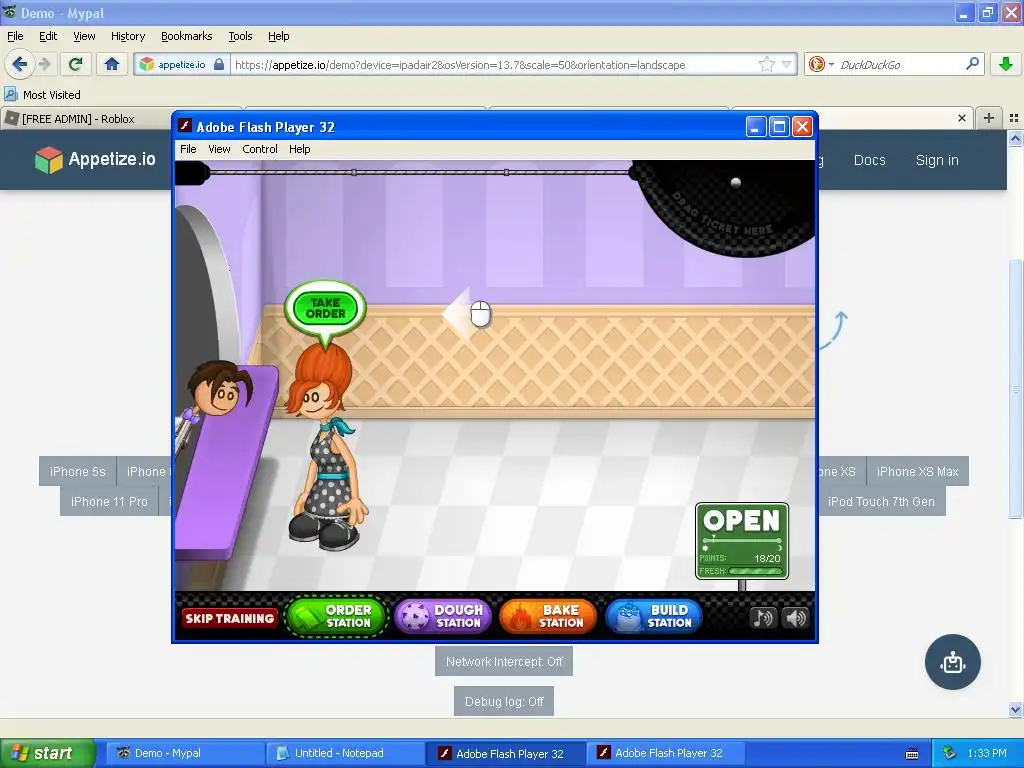Select the iPhone XS Max device
This screenshot has height=768, width=1024.
pyautogui.click(x=918, y=471)
